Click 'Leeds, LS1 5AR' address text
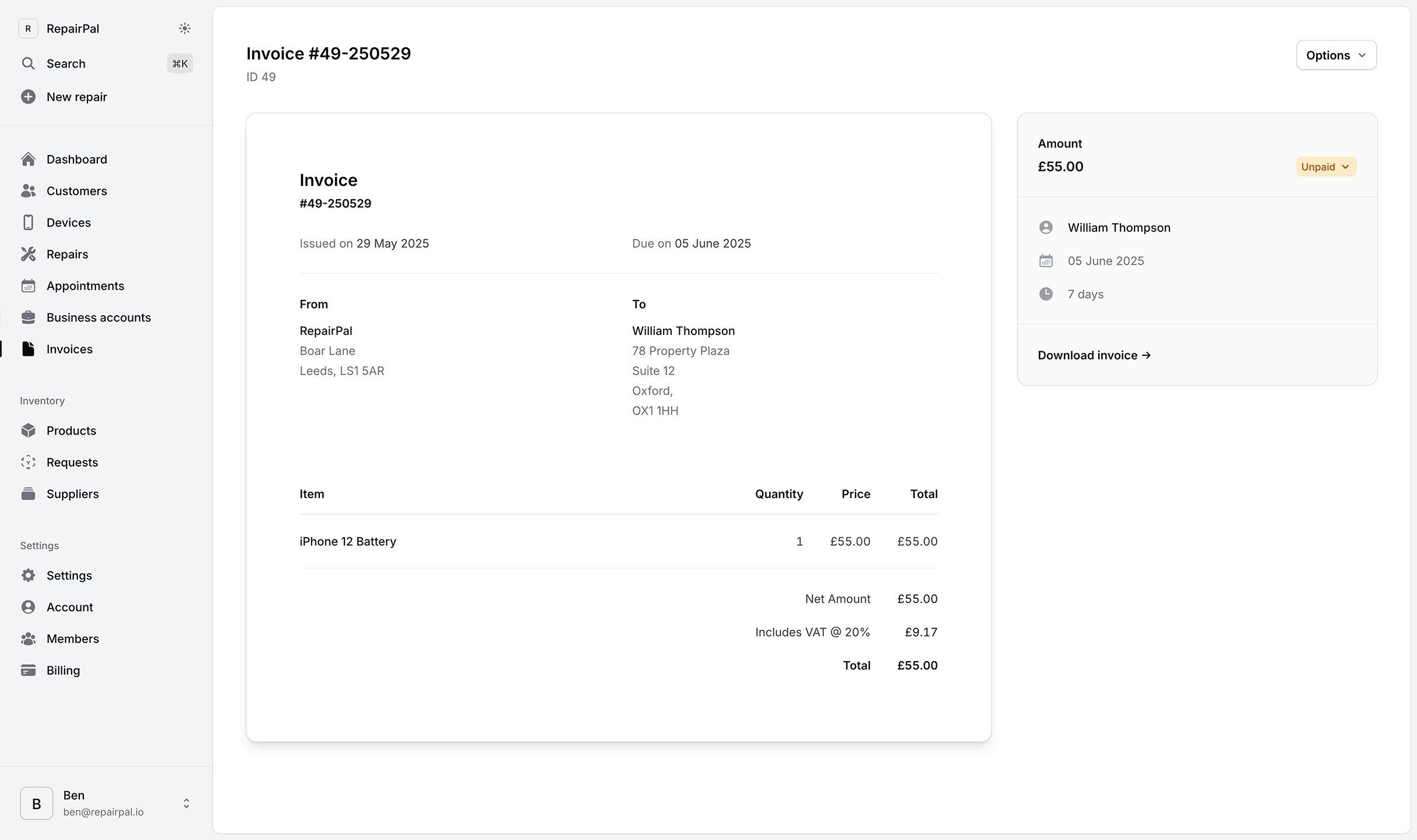 342,370
